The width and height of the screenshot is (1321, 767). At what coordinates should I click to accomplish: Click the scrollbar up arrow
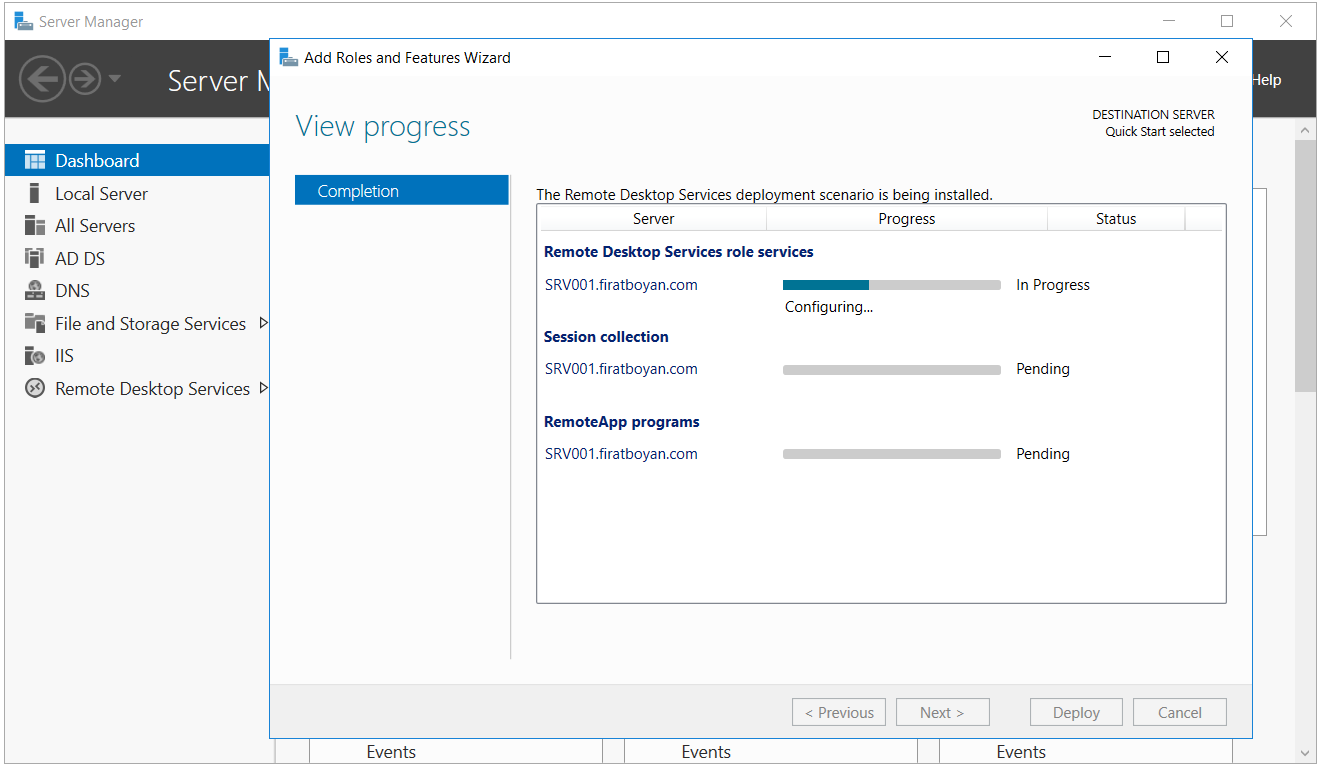click(1305, 130)
